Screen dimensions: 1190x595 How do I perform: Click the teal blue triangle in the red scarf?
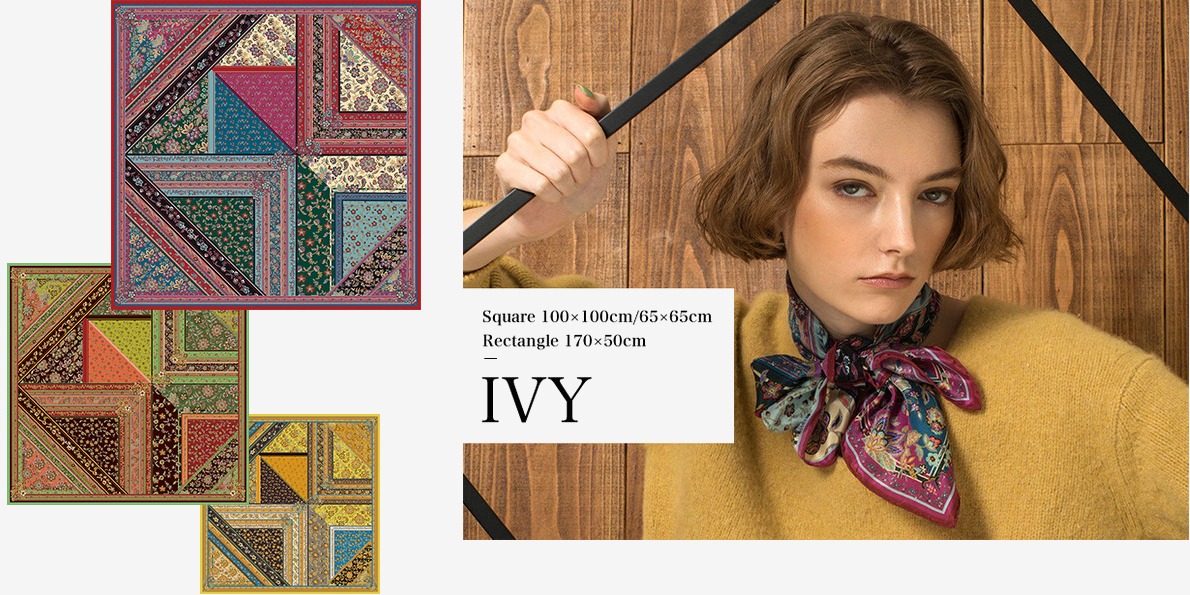tap(241, 121)
